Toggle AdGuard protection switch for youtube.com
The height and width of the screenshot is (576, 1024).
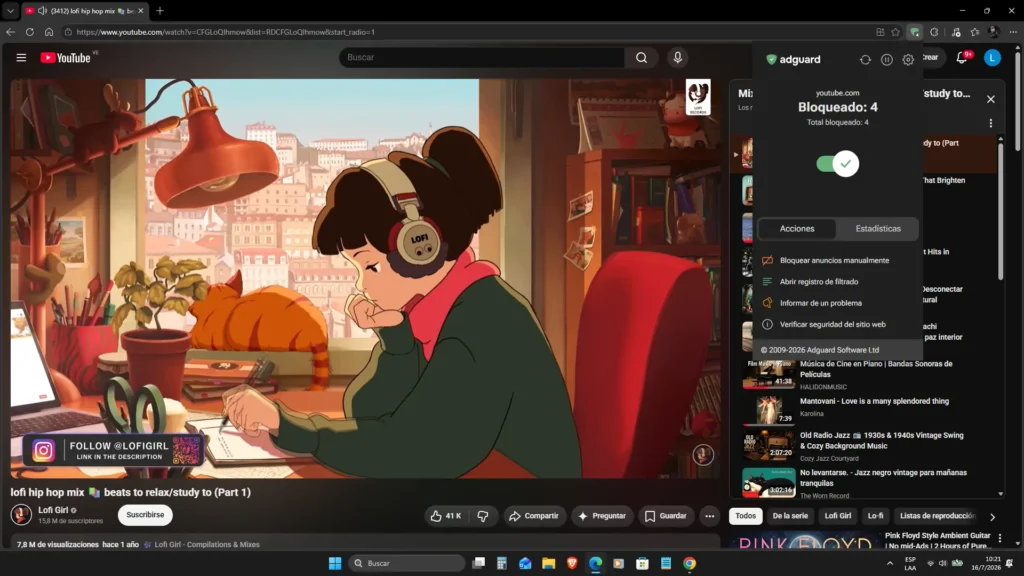(837, 163)
